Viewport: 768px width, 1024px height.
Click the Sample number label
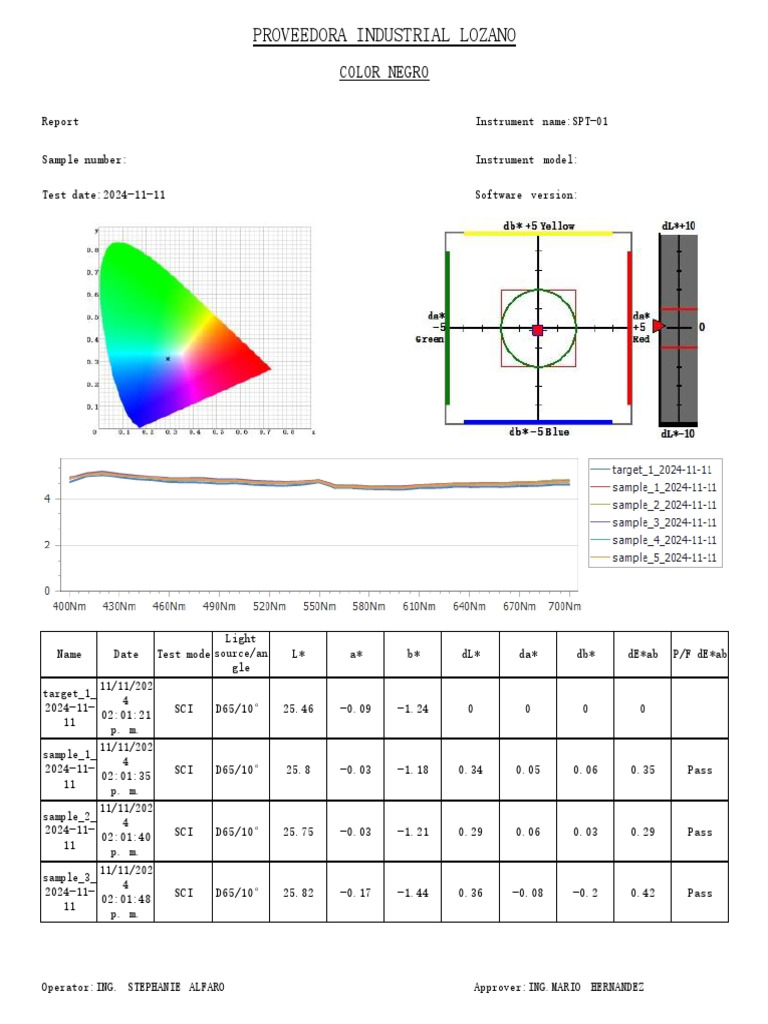(84, 159)
